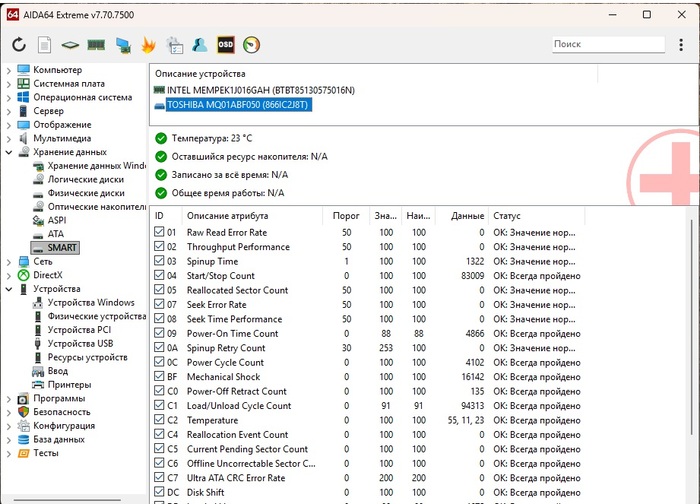The height and width of the screenshot is (504, 700).
Task: Open the OSD panel icon
Action: pos(226,44)
